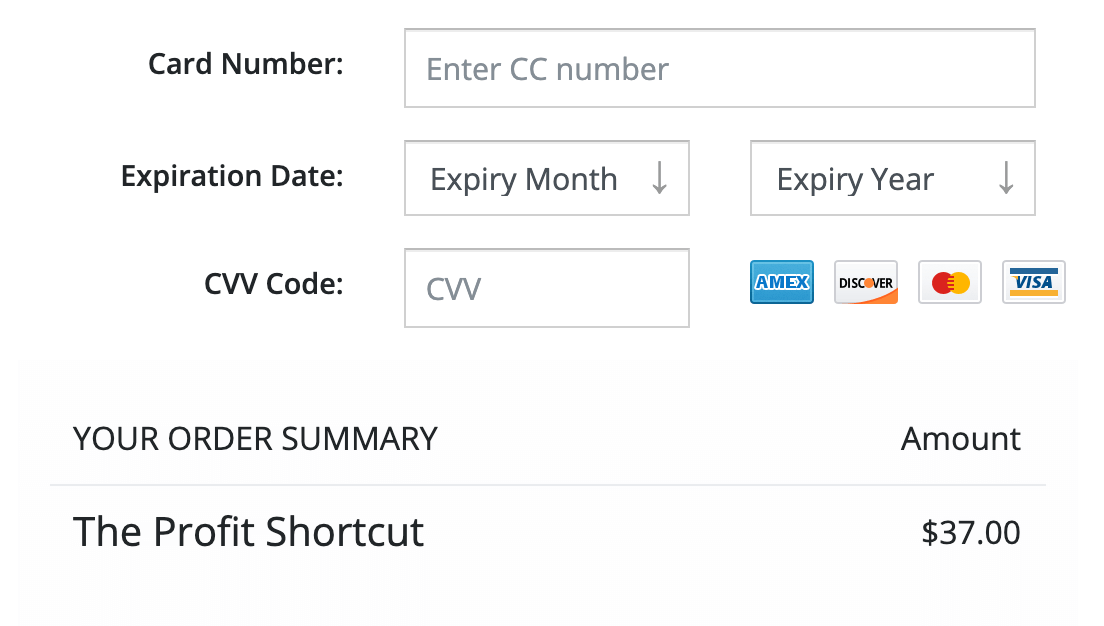
Task: Click the Expiry Month down arrow
Action: pyautogui.click(x=659, y=178)
